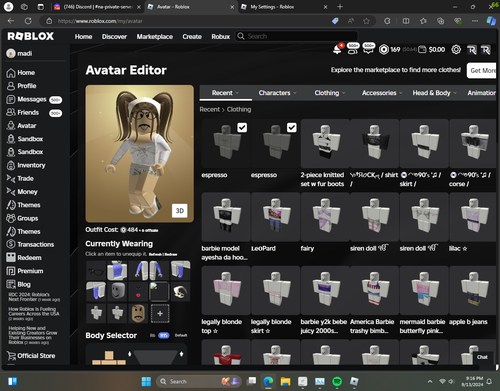The image size is (500, 391).
Task: Select the LeoPard clothing item
Action: [x=275, y=223]
